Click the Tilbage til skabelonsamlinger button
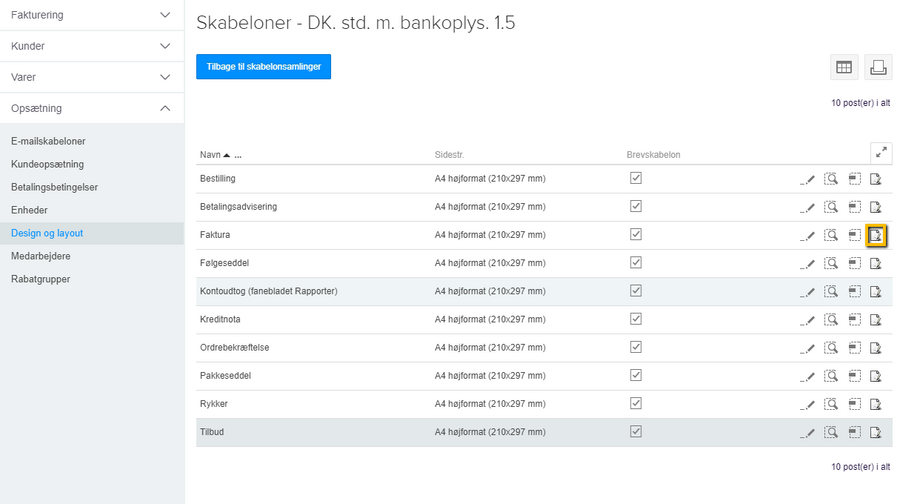Image resolution: width=900 pixels, height=504 pixels. tap(263, 67)
